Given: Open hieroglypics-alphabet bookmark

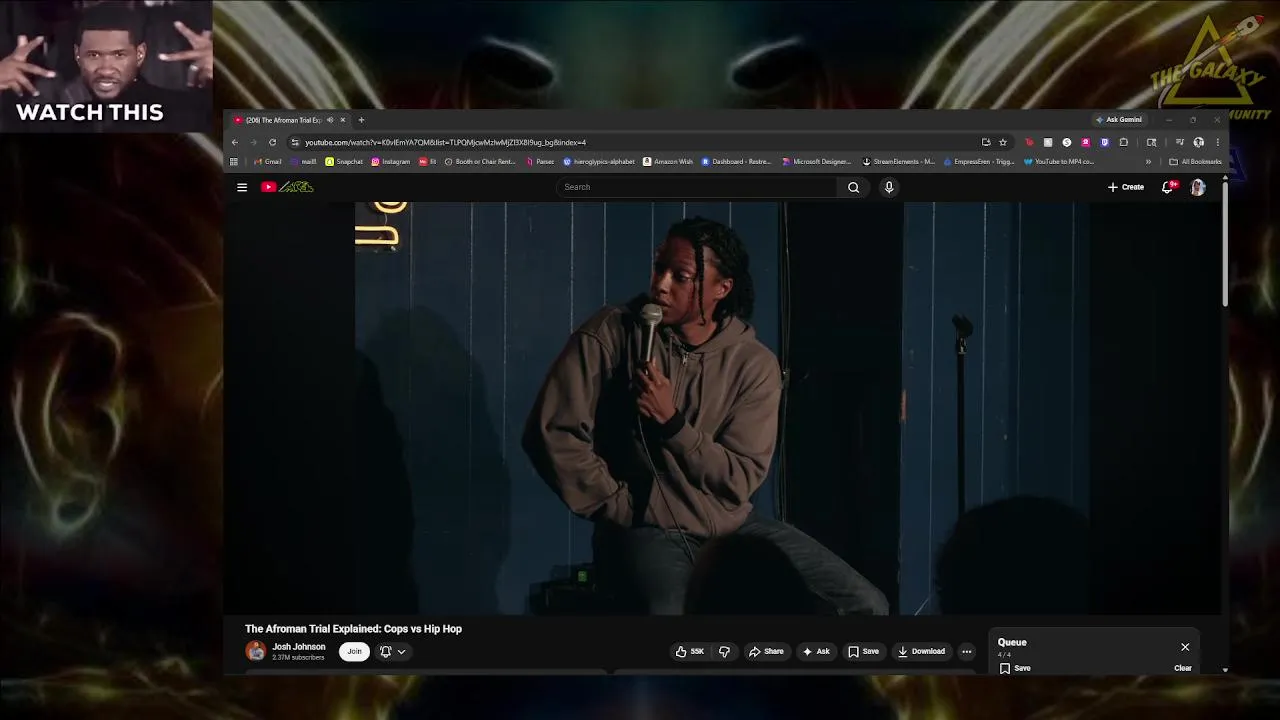Looking at the screenshot, I should point(599,162).
